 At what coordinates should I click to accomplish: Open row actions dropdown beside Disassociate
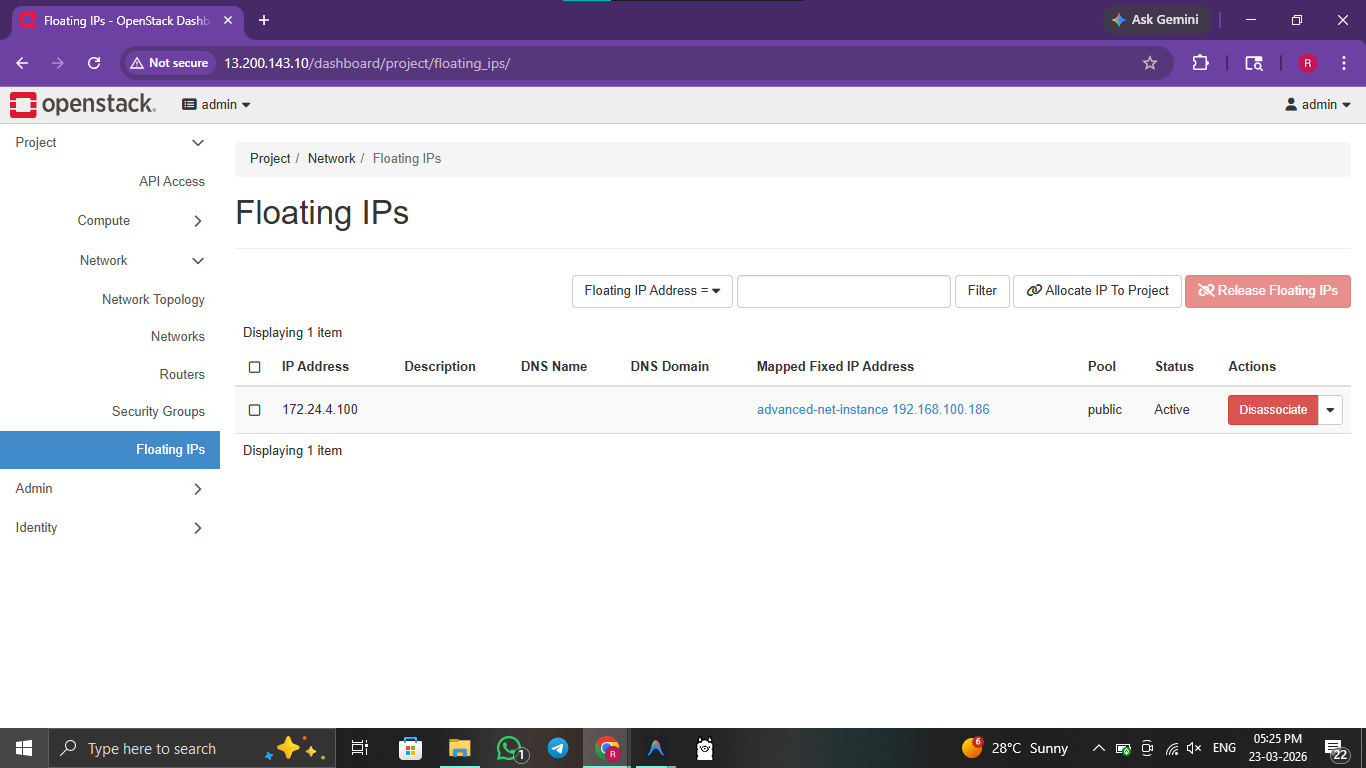click(x=1330, y=410)
